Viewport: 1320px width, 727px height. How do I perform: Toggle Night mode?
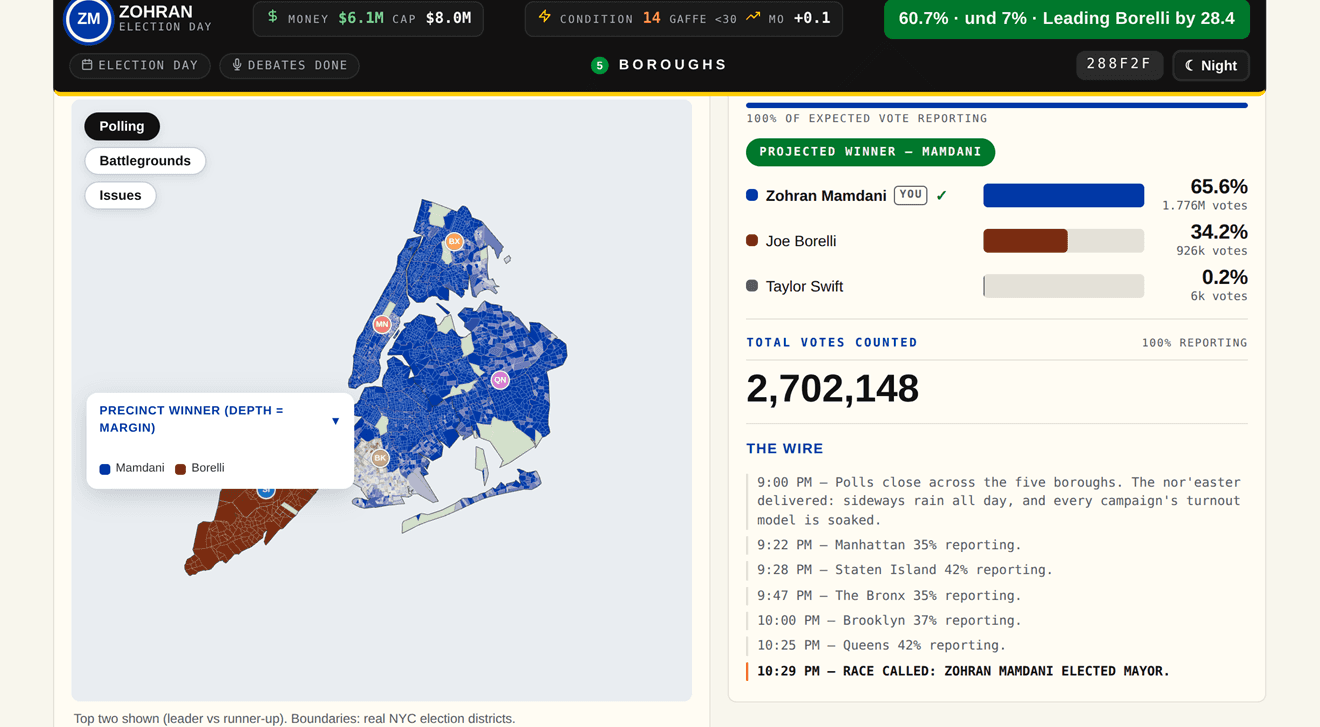click(1211, 66)
